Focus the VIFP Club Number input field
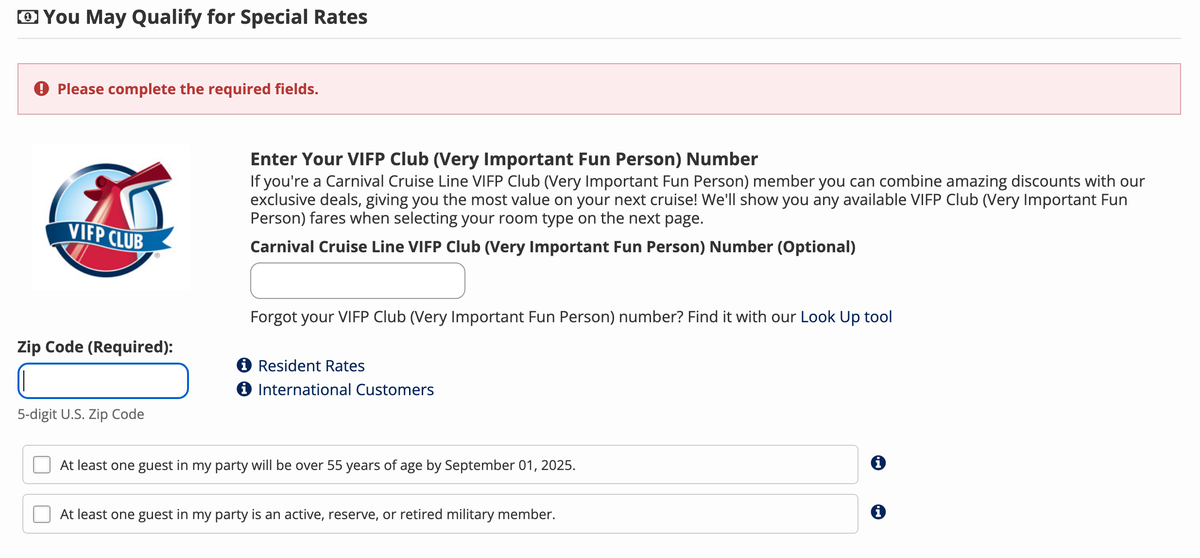Viewport: 1200px width, 558px height. (x=358, y=281)
